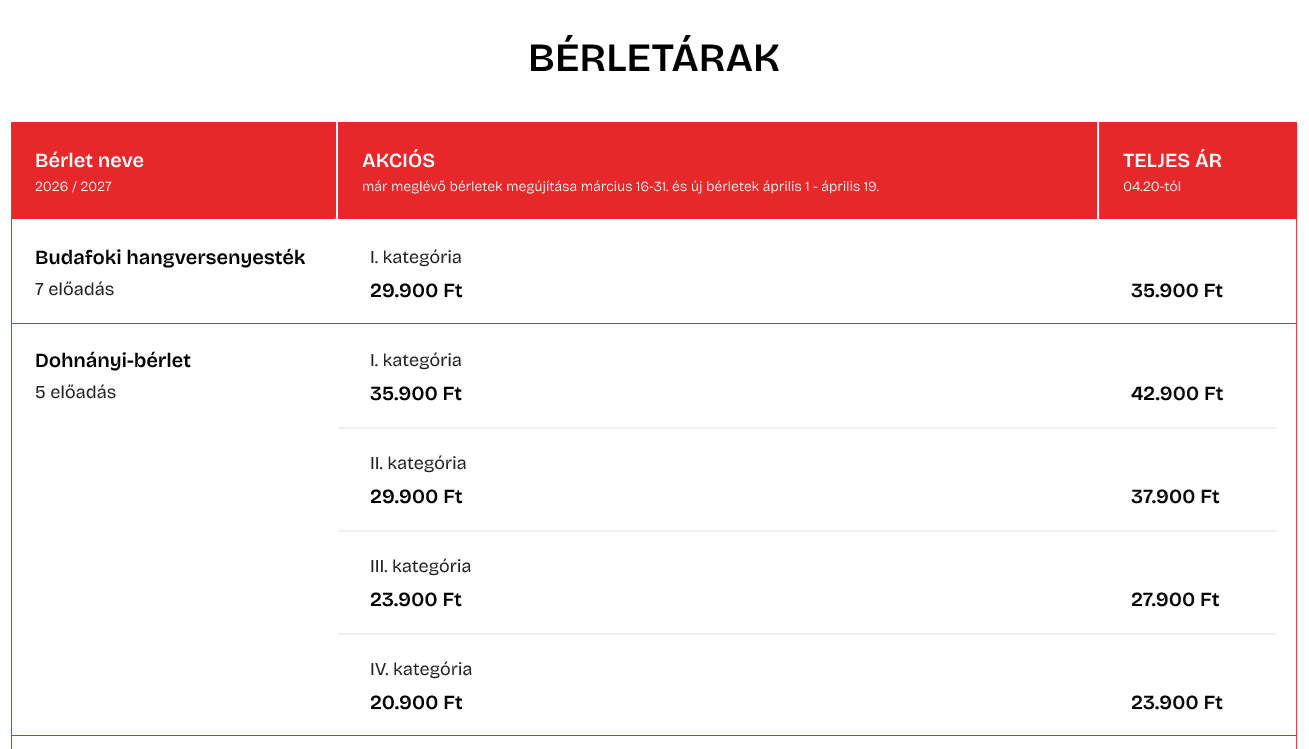This screenshot has height=749, width=1309.
Task: Click the III. kategória label
Action: (x=420, y=566)
